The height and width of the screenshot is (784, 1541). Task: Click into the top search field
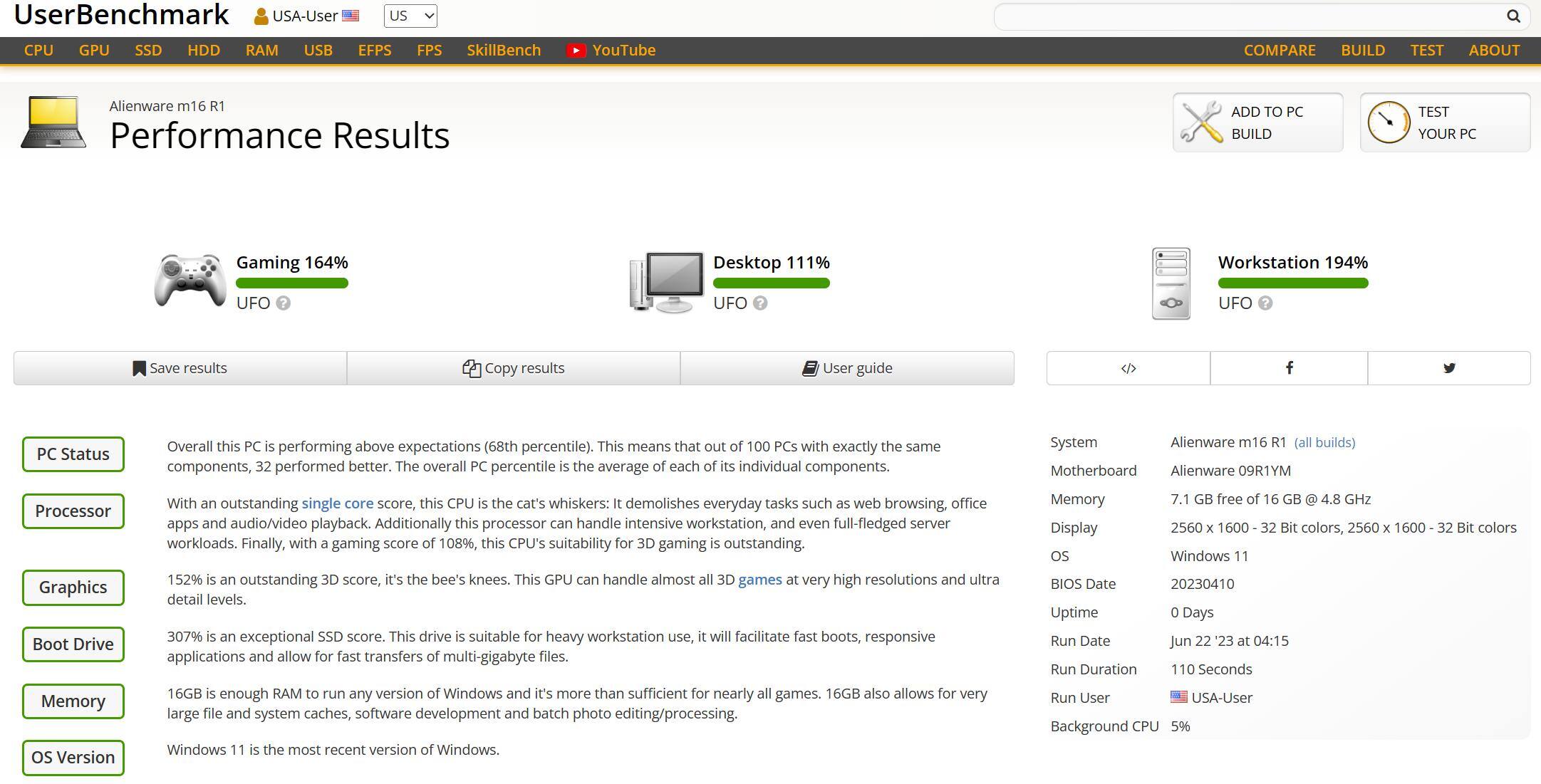pyautogui.click(x=1247, y=16)
